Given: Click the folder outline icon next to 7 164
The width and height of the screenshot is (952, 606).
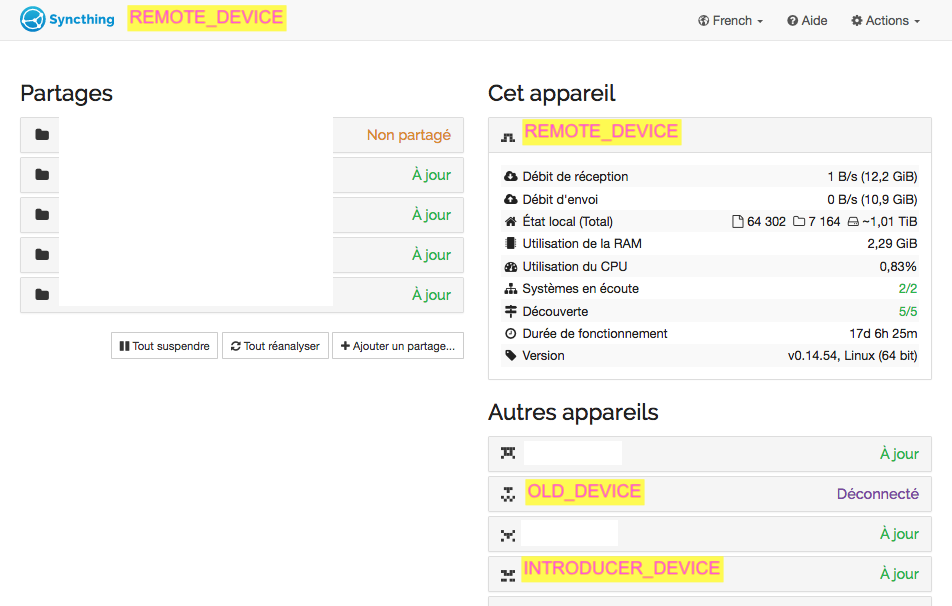Looking at the screenshot, I should [x=799, y=222].
